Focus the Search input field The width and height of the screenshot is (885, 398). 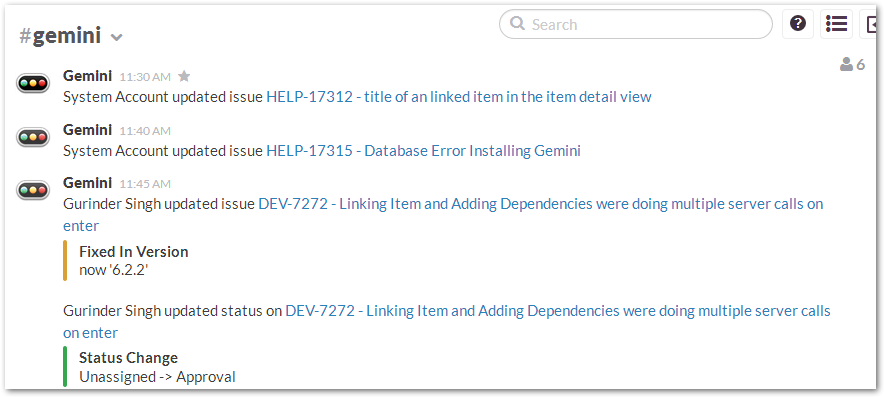point(636,24)
